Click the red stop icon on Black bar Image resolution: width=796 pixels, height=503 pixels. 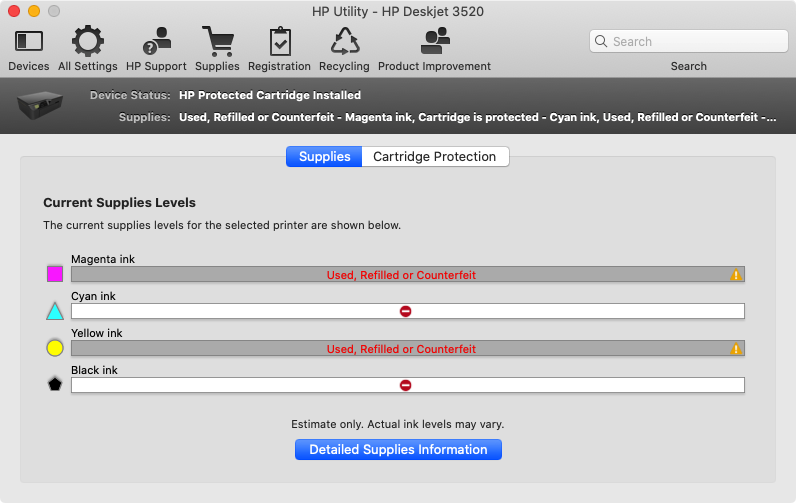click(x=405, y=385)
